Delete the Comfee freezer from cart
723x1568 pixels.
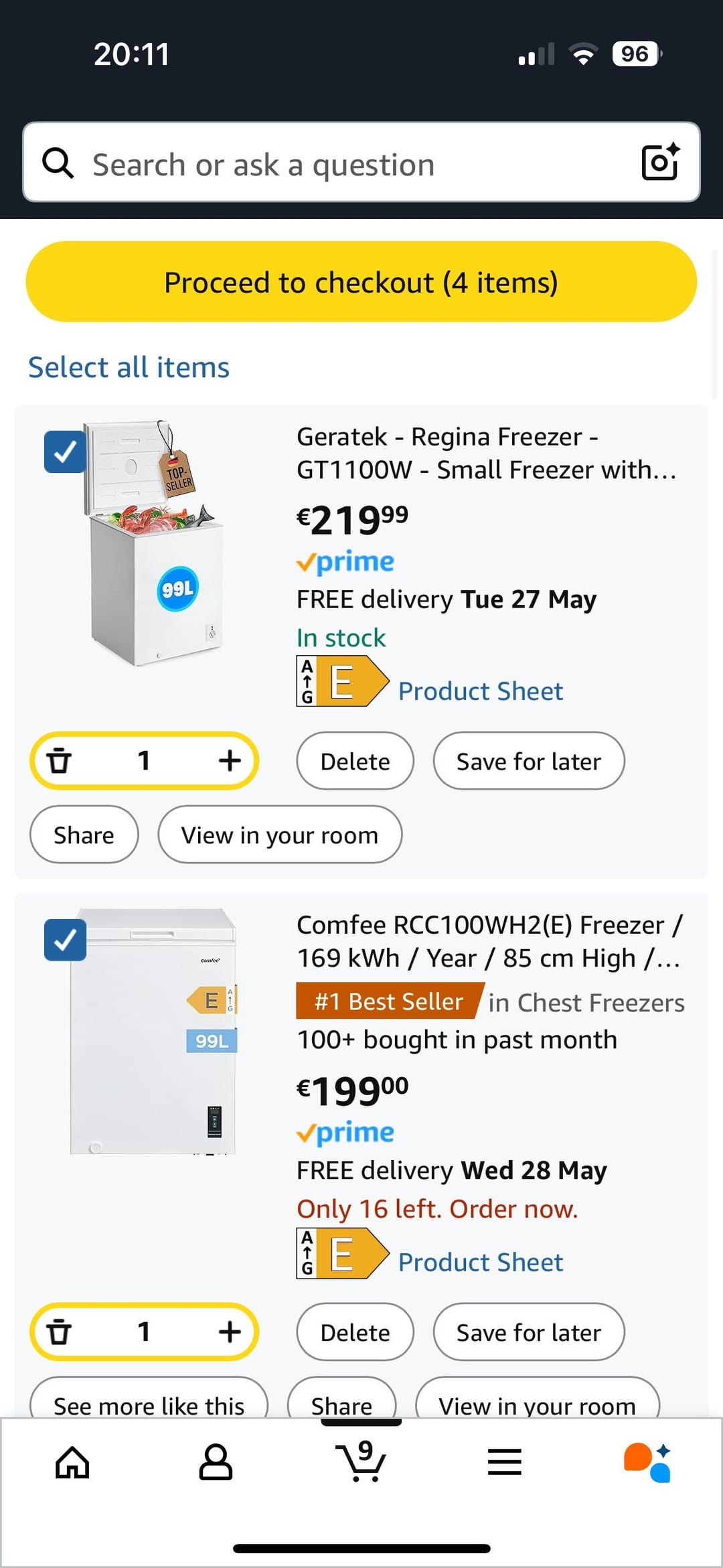coord(355,1332)
